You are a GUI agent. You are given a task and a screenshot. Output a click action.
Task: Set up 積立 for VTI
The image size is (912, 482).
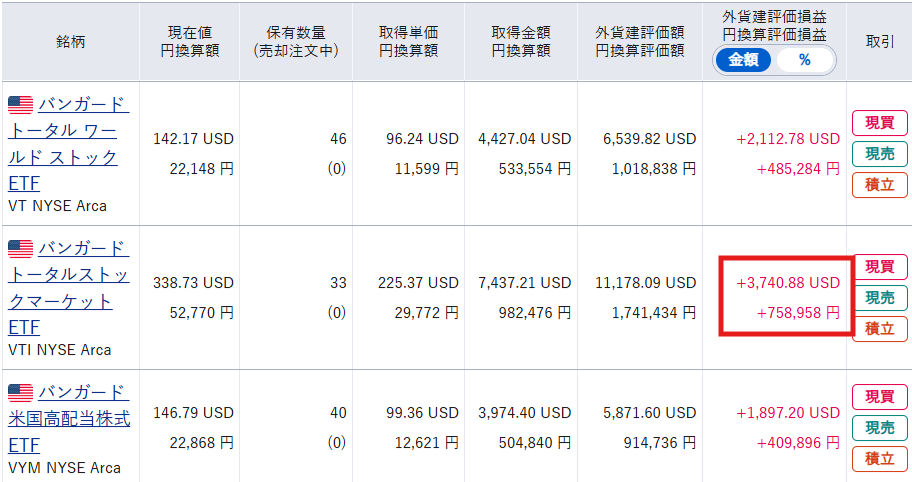tap(879, 328)
